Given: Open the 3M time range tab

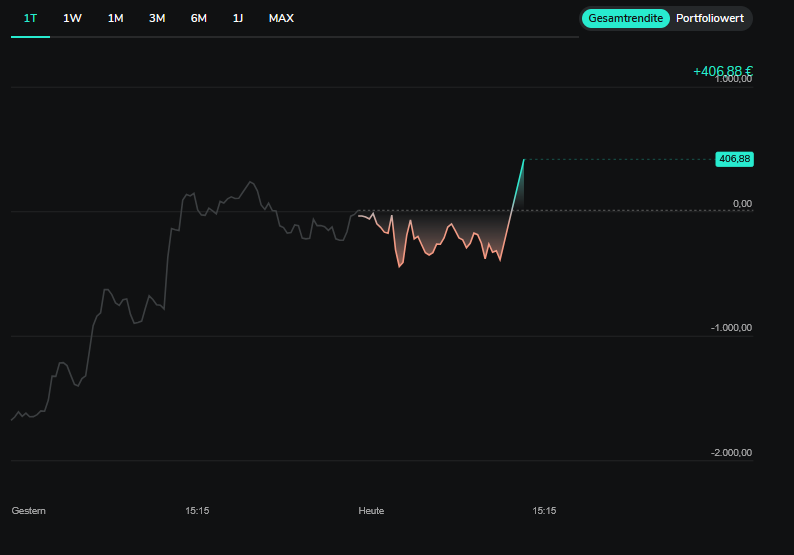Looking at the screenshot, I should tap(157, 18).
